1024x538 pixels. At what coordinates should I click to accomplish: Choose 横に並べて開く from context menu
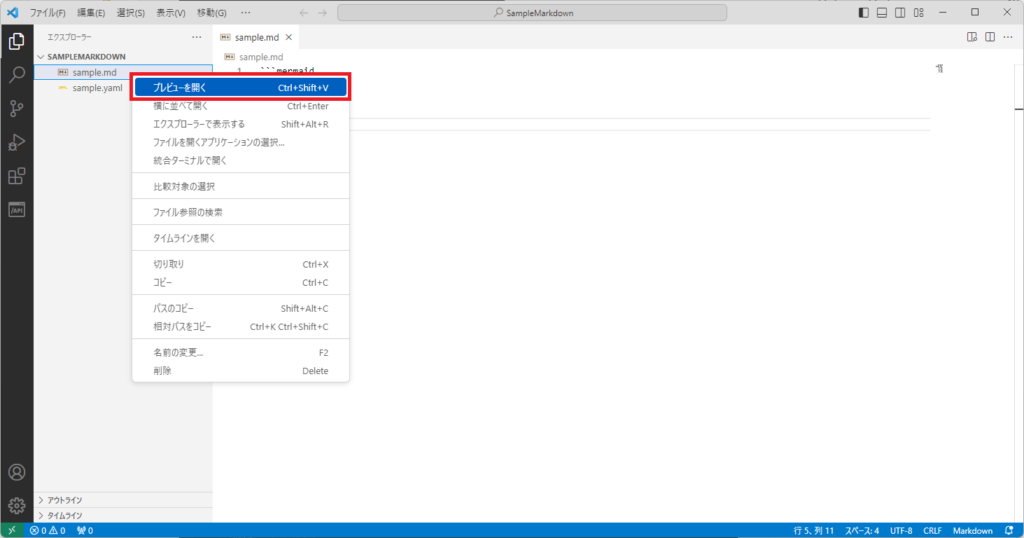coord(240,106)
